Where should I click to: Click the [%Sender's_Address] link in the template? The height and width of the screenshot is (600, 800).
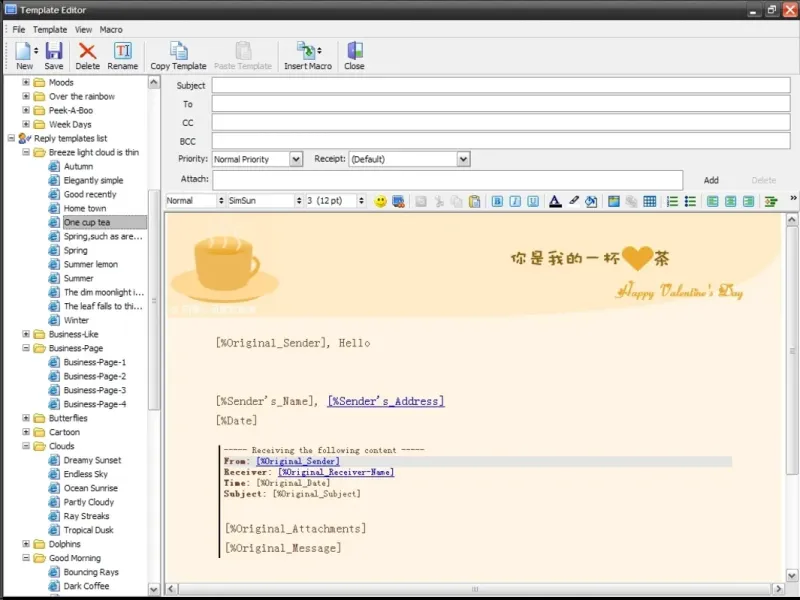point(386,401)
